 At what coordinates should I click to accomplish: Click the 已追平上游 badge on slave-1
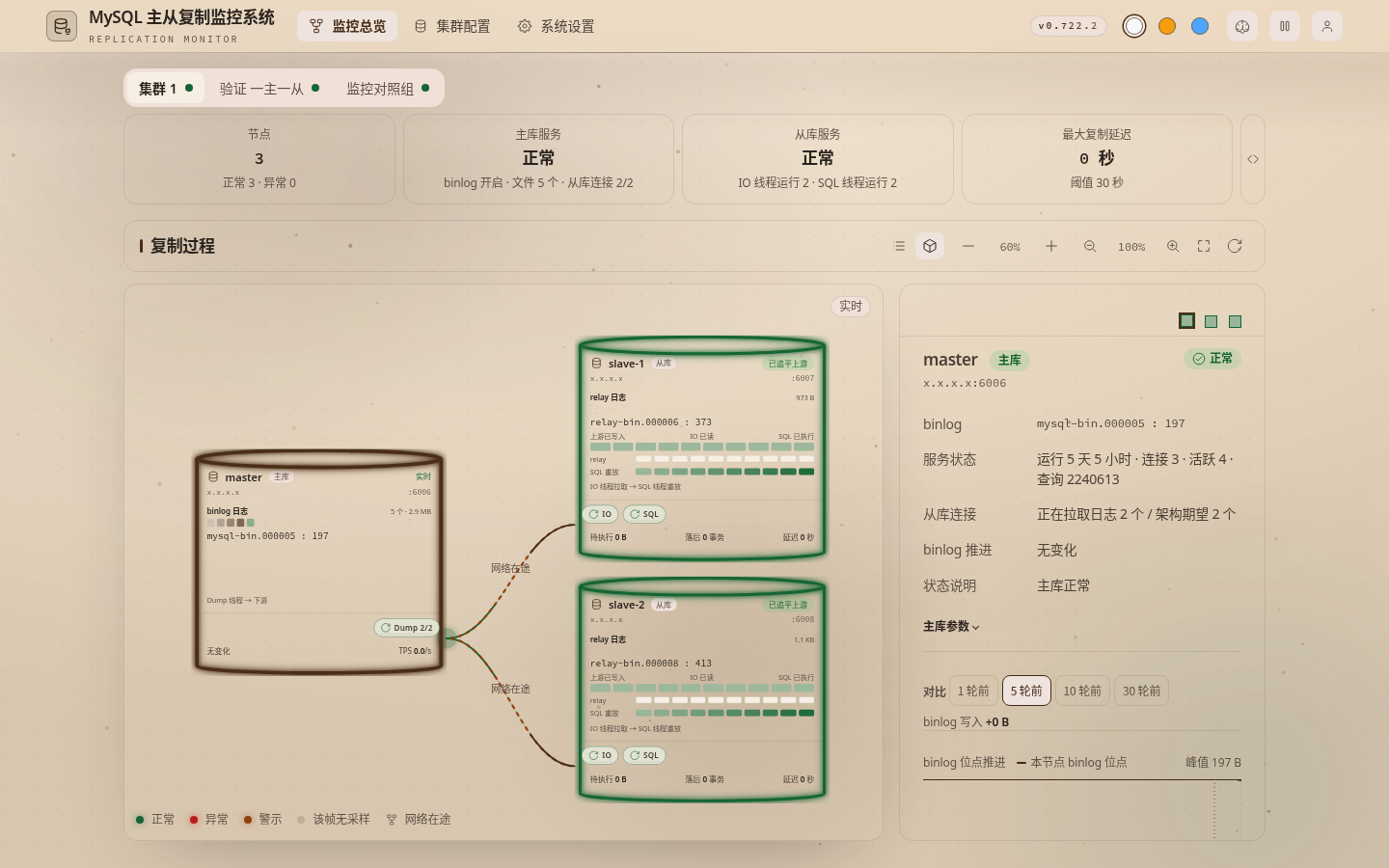point(788,364)
